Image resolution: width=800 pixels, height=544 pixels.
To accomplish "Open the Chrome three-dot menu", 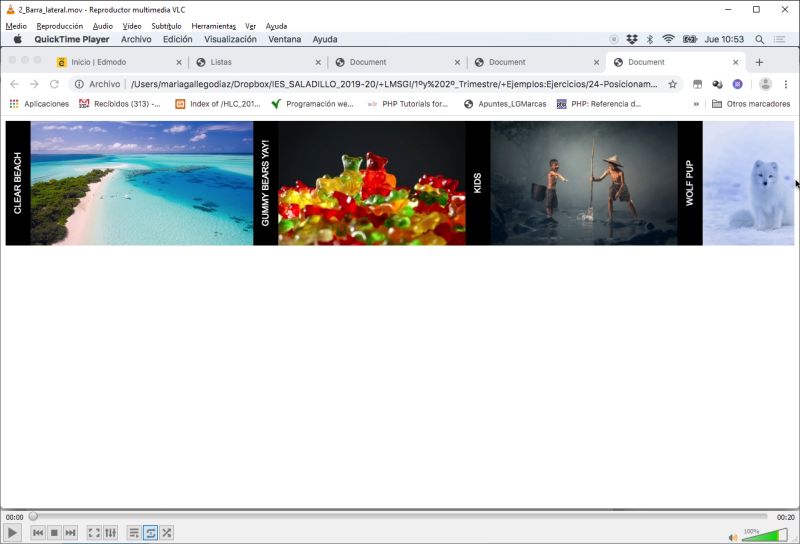I will [786, 84].
